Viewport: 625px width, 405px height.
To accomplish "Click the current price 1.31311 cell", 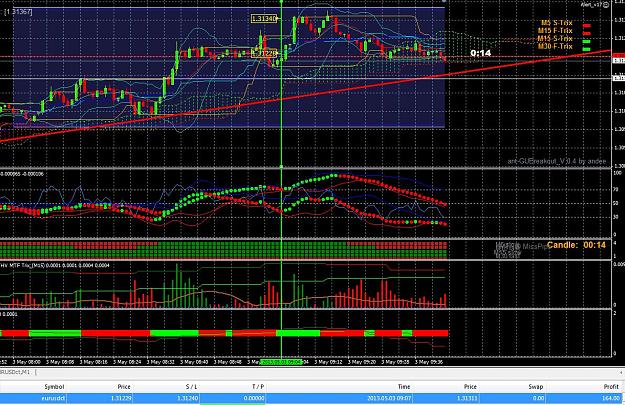I will point(466,398).
